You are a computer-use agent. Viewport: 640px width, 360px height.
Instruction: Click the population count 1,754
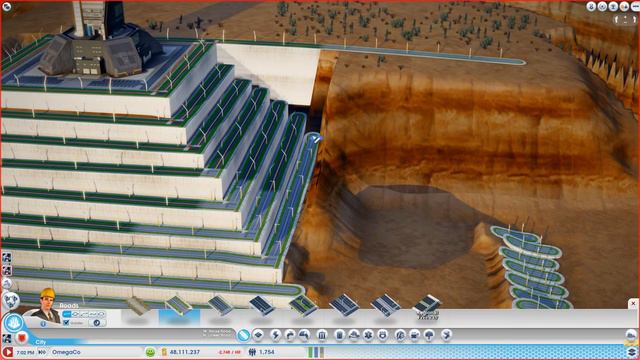pyautogui.click(x=267, y=352)
